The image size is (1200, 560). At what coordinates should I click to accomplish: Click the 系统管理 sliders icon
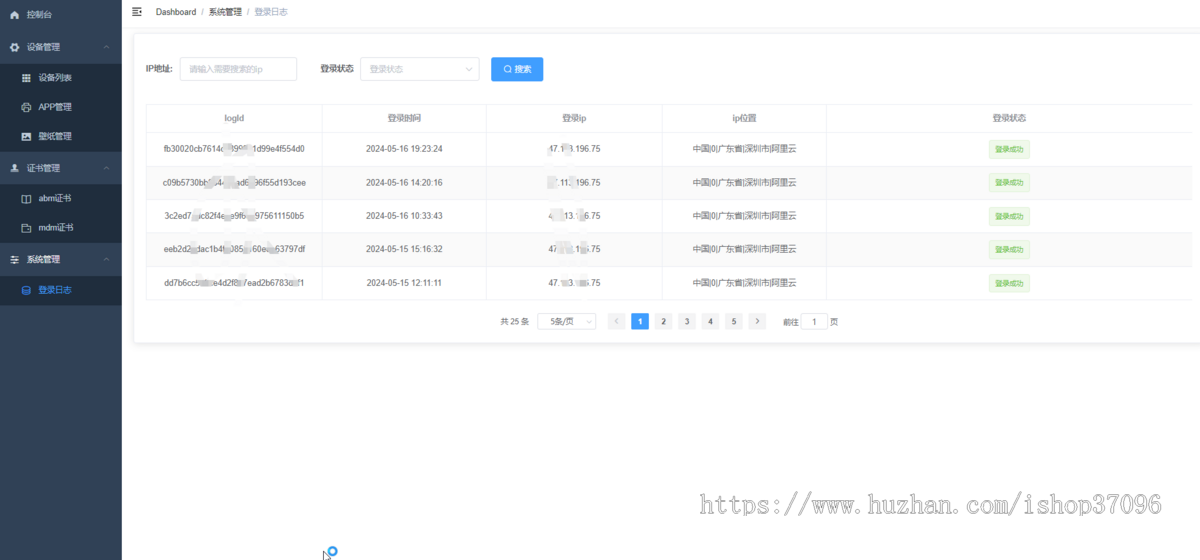(14, 259)
